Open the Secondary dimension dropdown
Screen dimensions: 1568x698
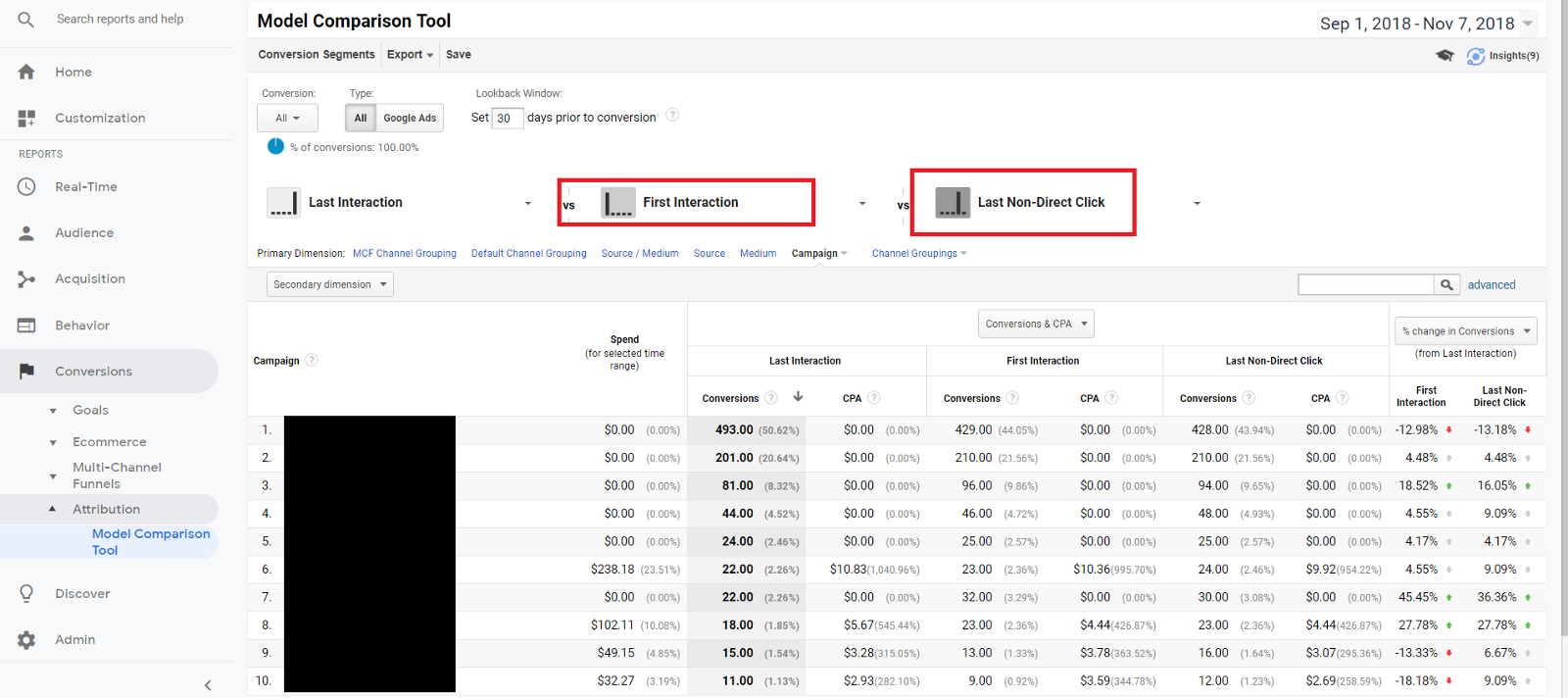click(329, 284)
